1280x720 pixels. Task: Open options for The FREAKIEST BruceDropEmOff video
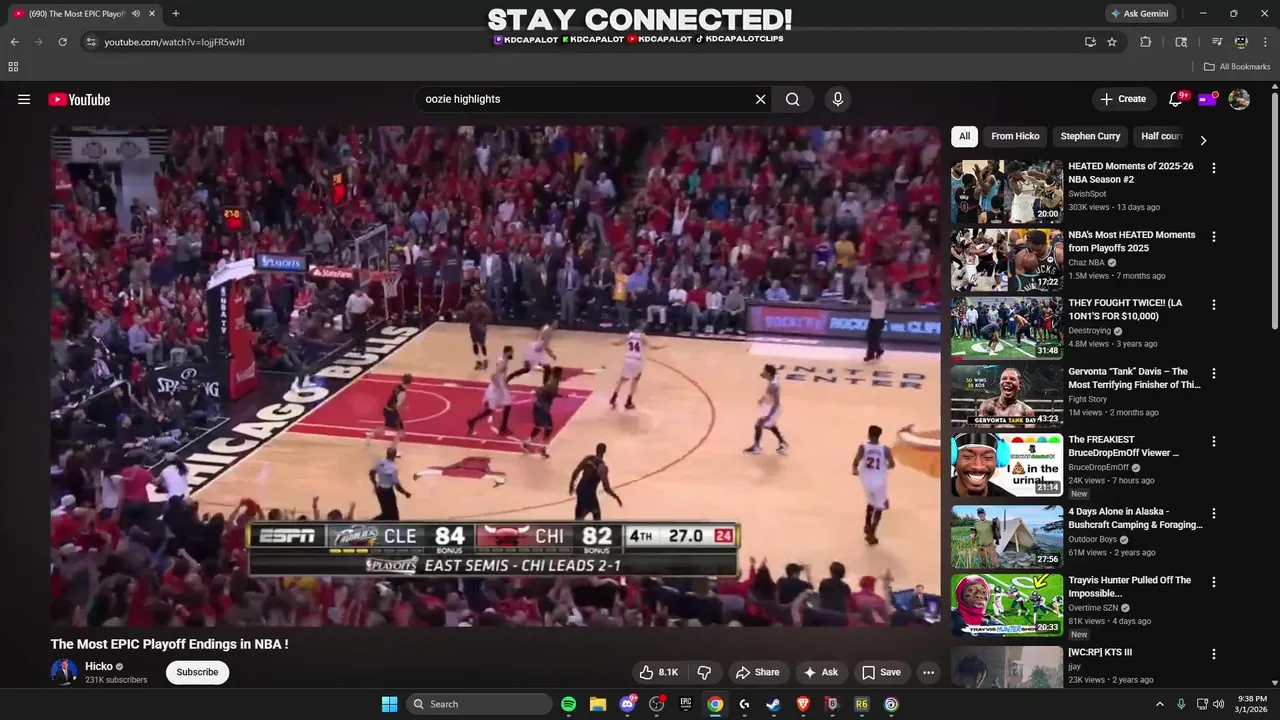click(x=1214, y=441)
